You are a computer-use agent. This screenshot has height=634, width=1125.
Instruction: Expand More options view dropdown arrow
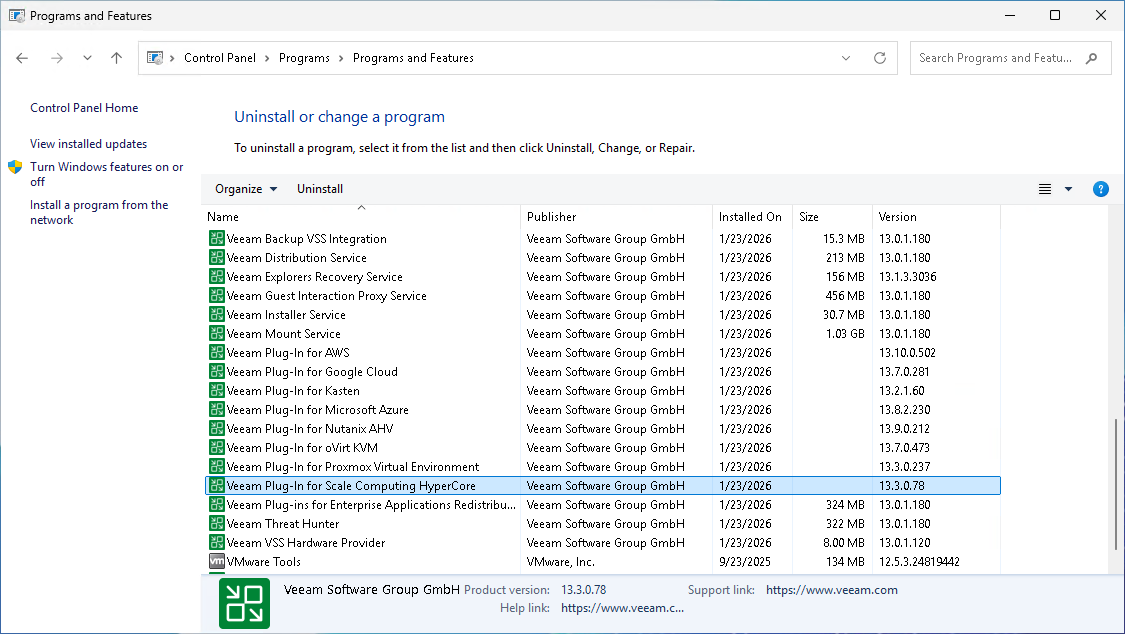(x=1068, y=189)
